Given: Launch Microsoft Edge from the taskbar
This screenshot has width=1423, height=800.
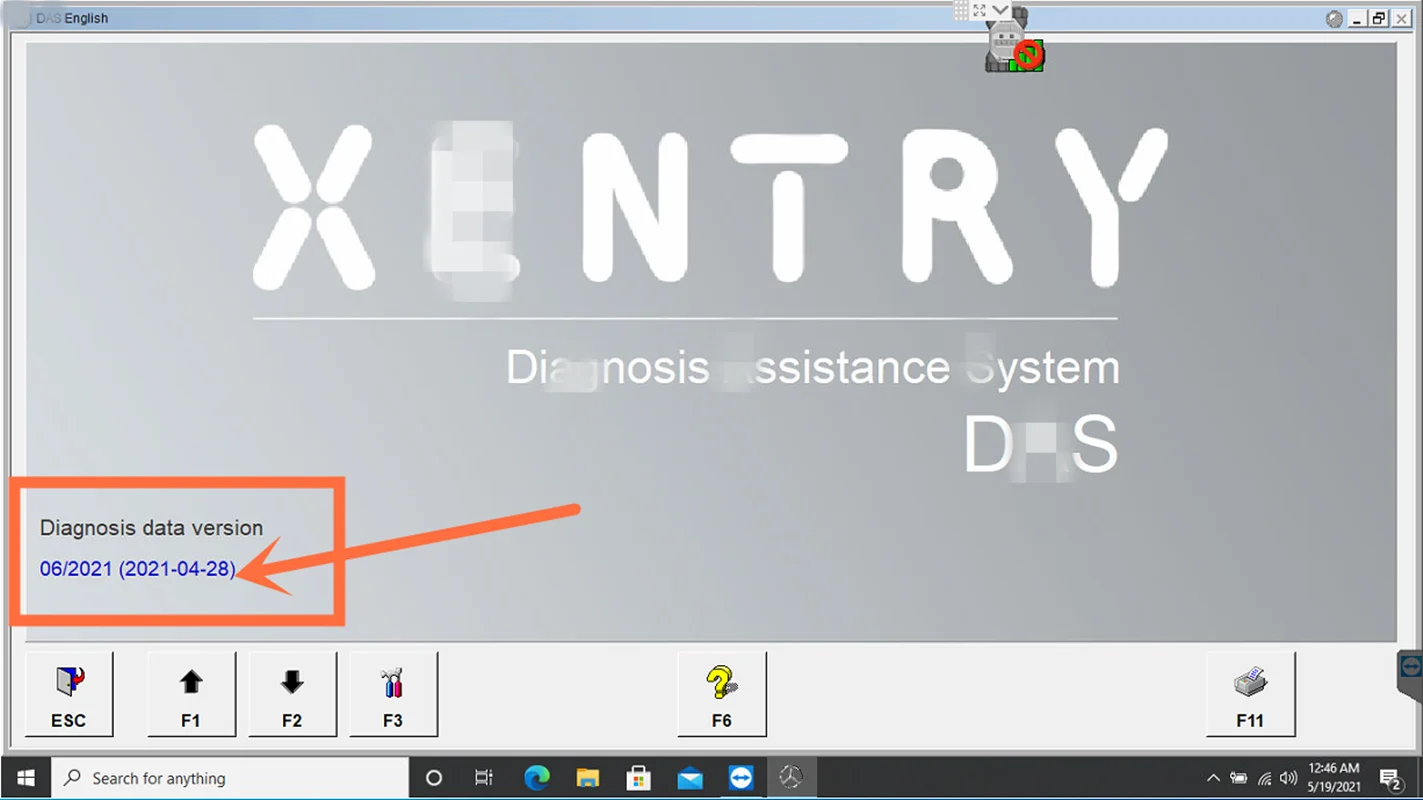Looking at the screenshot, I should (537, 778).
